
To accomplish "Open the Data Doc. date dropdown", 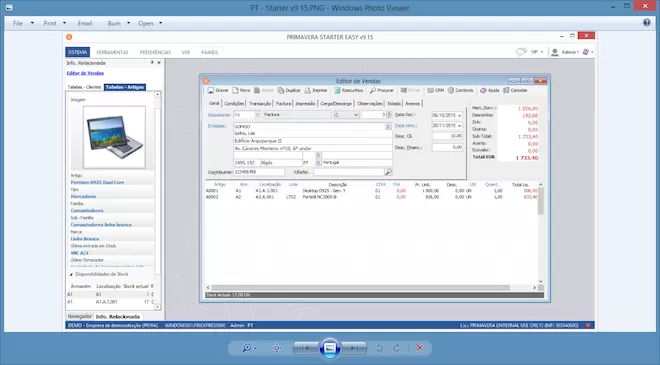I will tap(459, 115).
